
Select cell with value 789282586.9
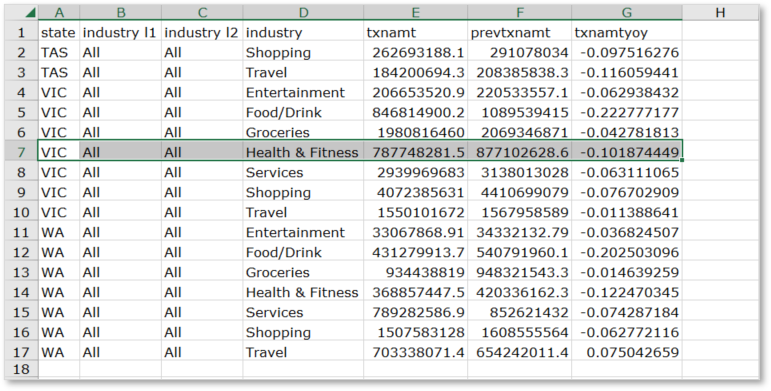tap(415, 312)
